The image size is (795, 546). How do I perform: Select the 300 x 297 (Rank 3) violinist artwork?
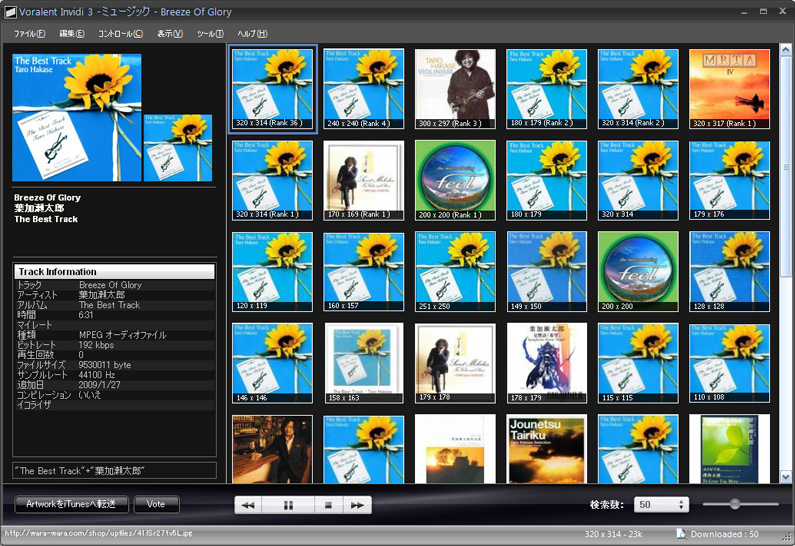point(456,88)
